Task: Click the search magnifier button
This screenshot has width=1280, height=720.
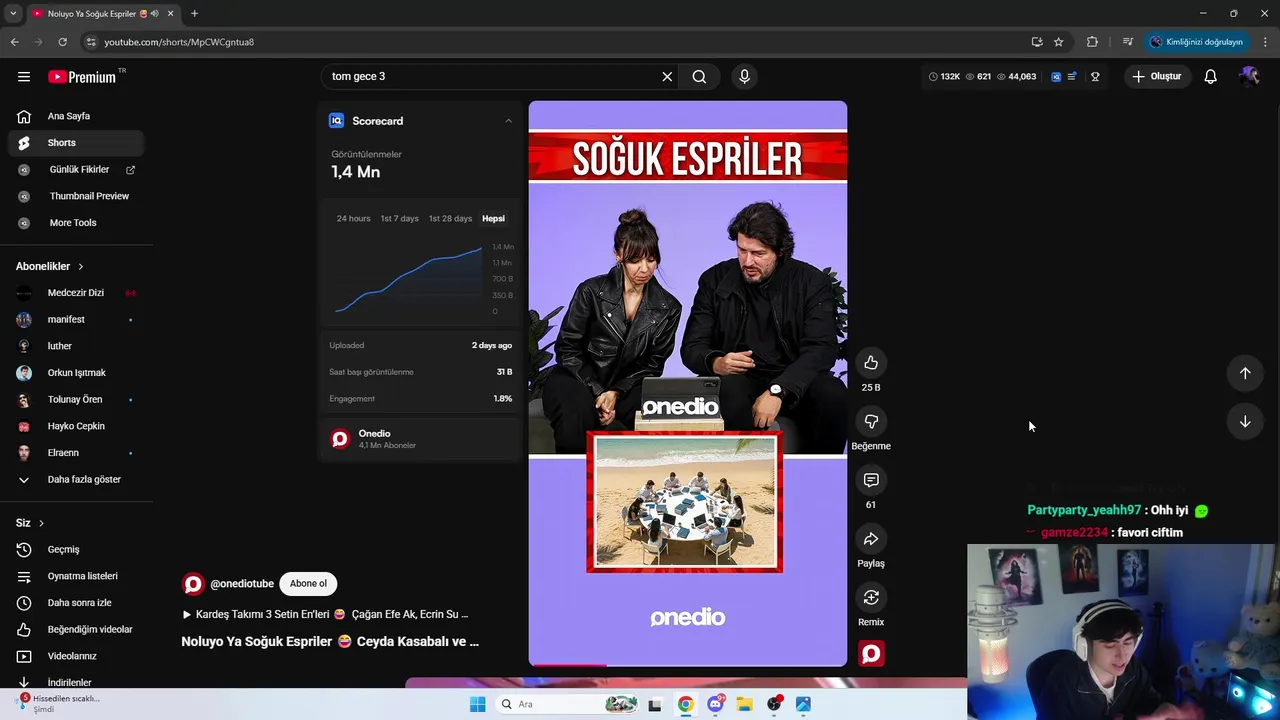Action: pos(699,77)
